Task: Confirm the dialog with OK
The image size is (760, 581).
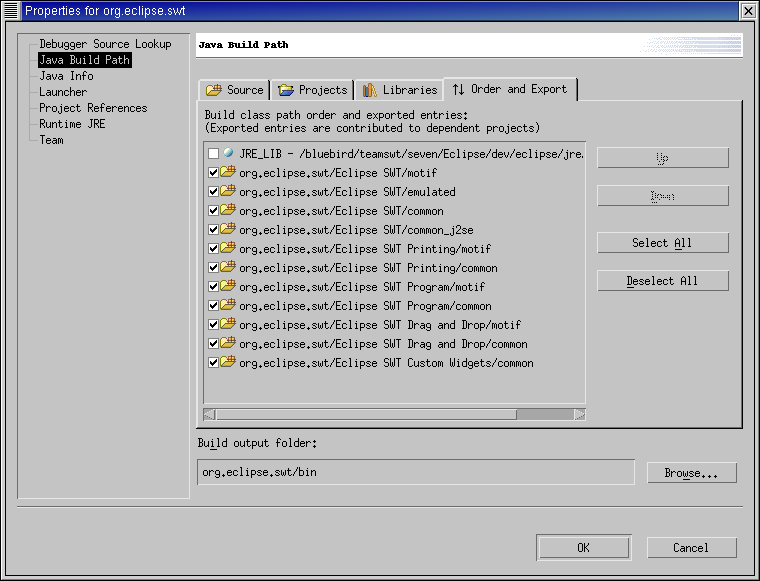Action: [x=584, y=548]
